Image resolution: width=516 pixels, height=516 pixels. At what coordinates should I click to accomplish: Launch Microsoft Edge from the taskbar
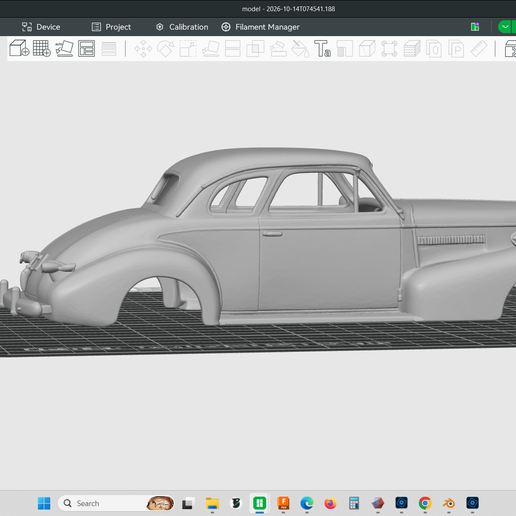(307, 503)
